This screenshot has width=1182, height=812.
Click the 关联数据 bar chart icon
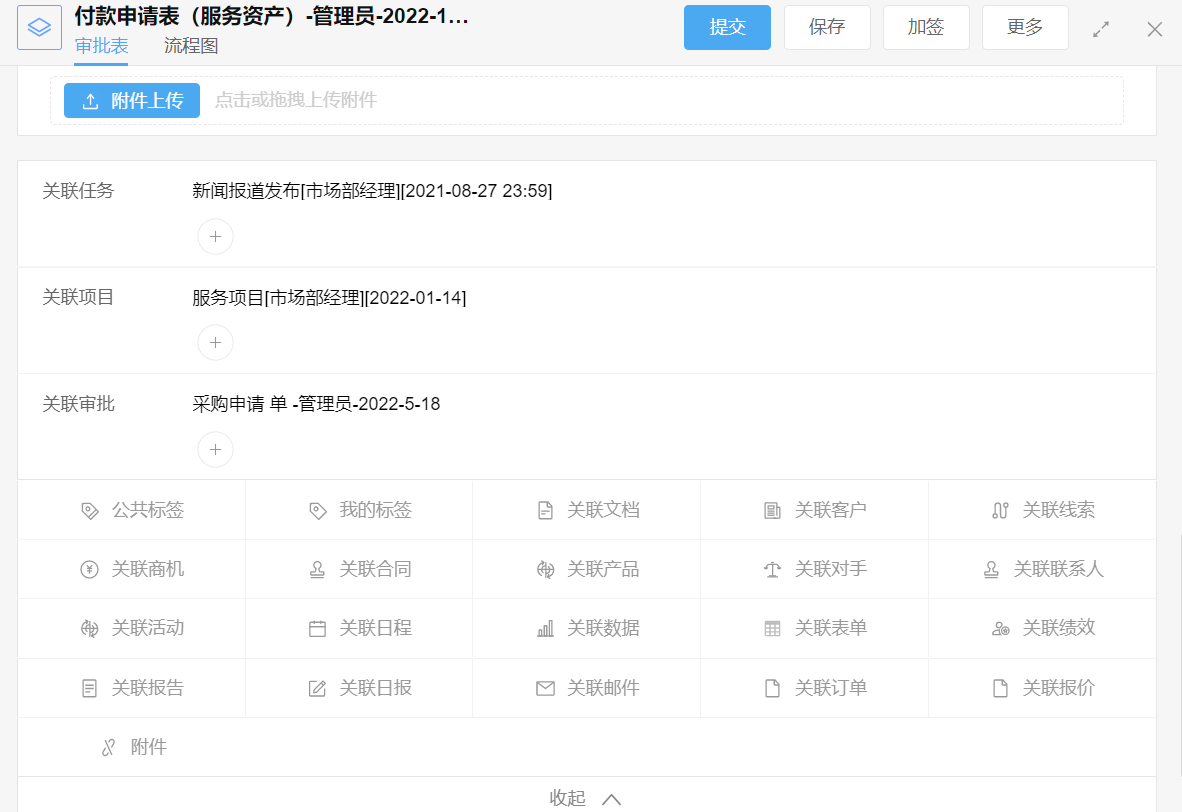545,629
